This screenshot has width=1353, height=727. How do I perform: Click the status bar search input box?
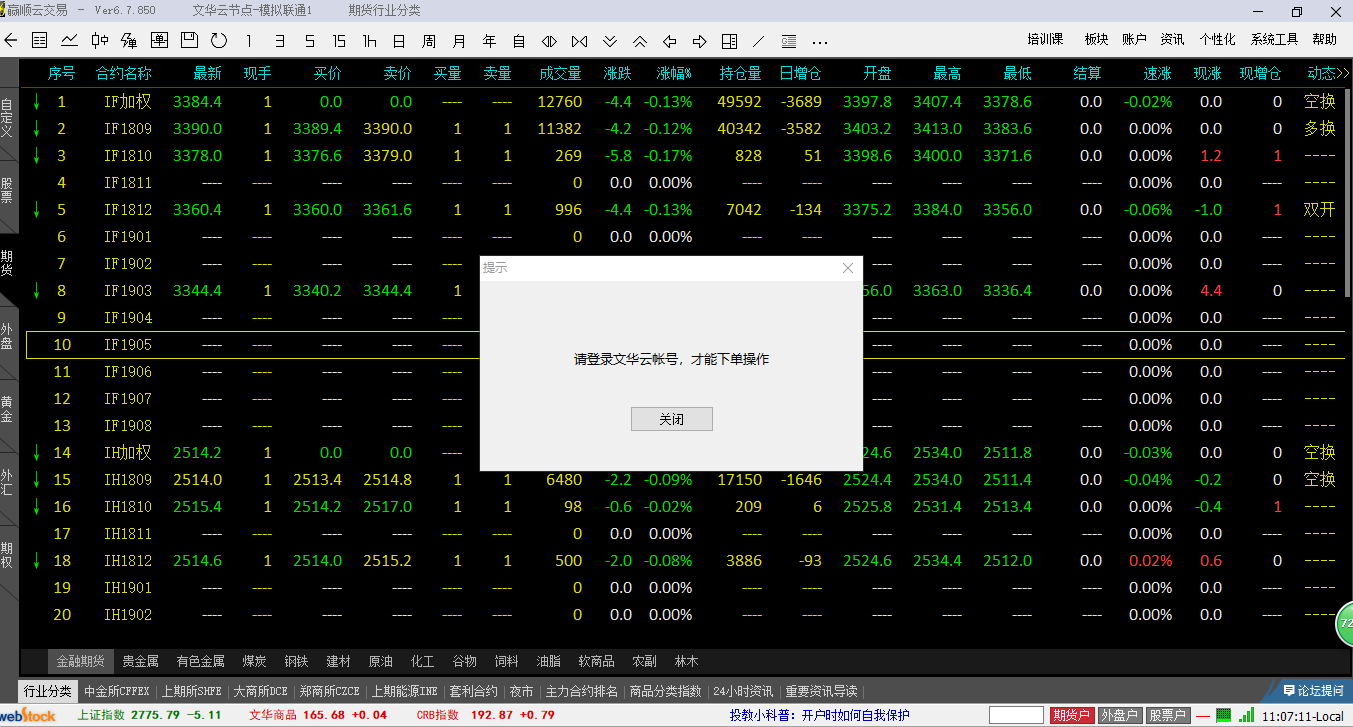coord(1017,715)
